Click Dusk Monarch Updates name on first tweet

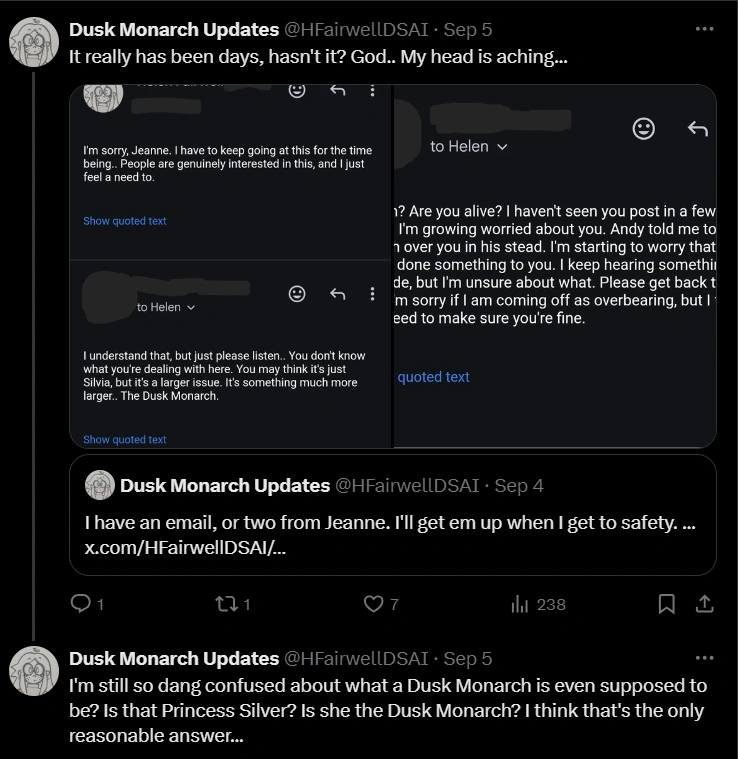click(173, 30)
